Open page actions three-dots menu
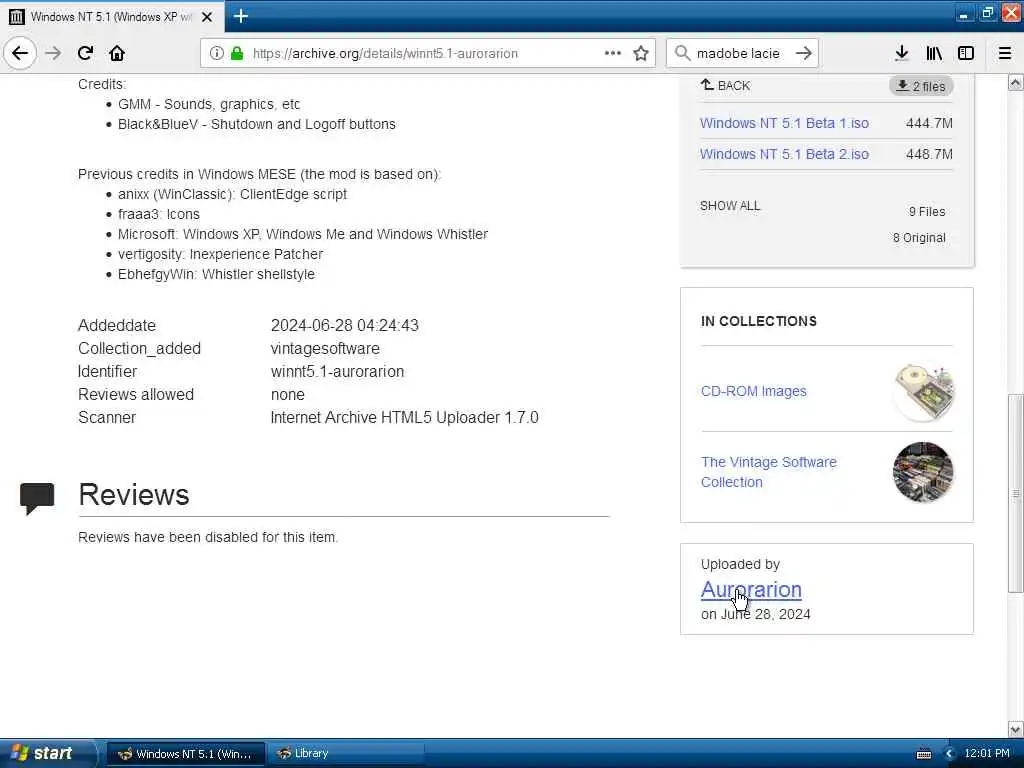Viewport: 1024px width, 768px height. (x=613, y=53)
